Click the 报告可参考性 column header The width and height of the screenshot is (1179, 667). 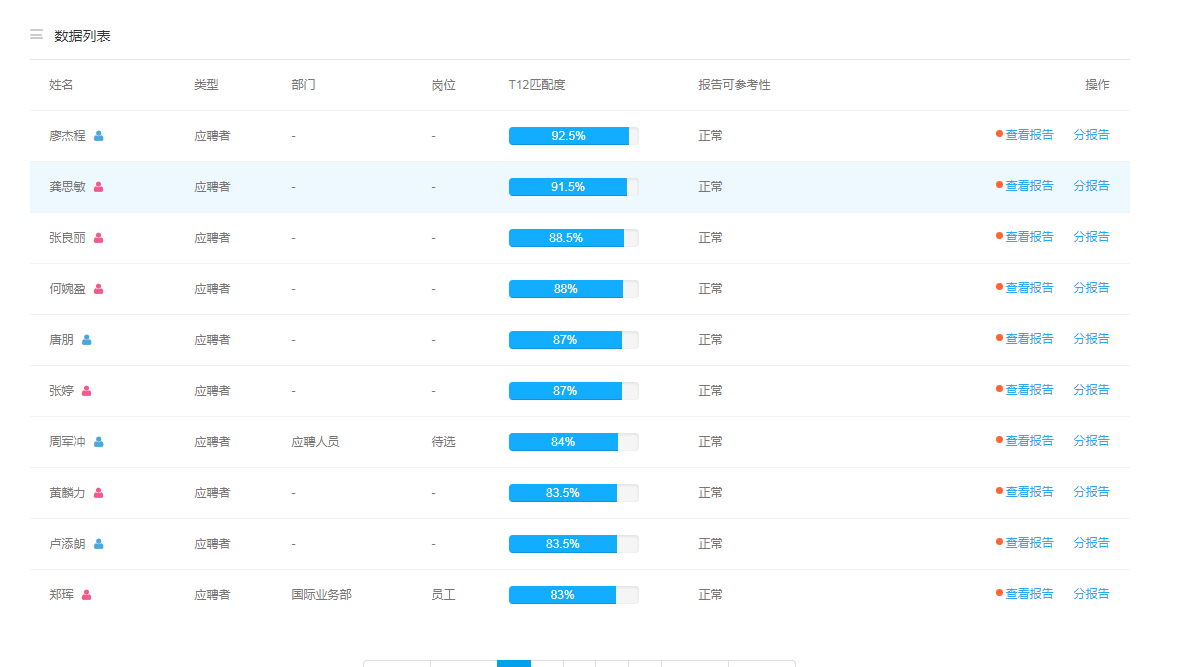click(x=734, y=85)
